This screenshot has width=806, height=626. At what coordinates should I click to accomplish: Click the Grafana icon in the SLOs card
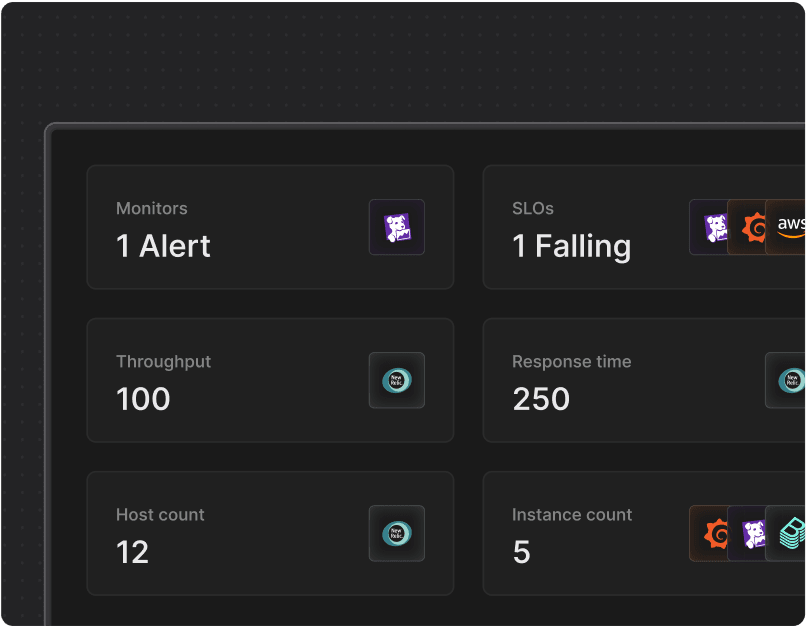tap(747, 227)
